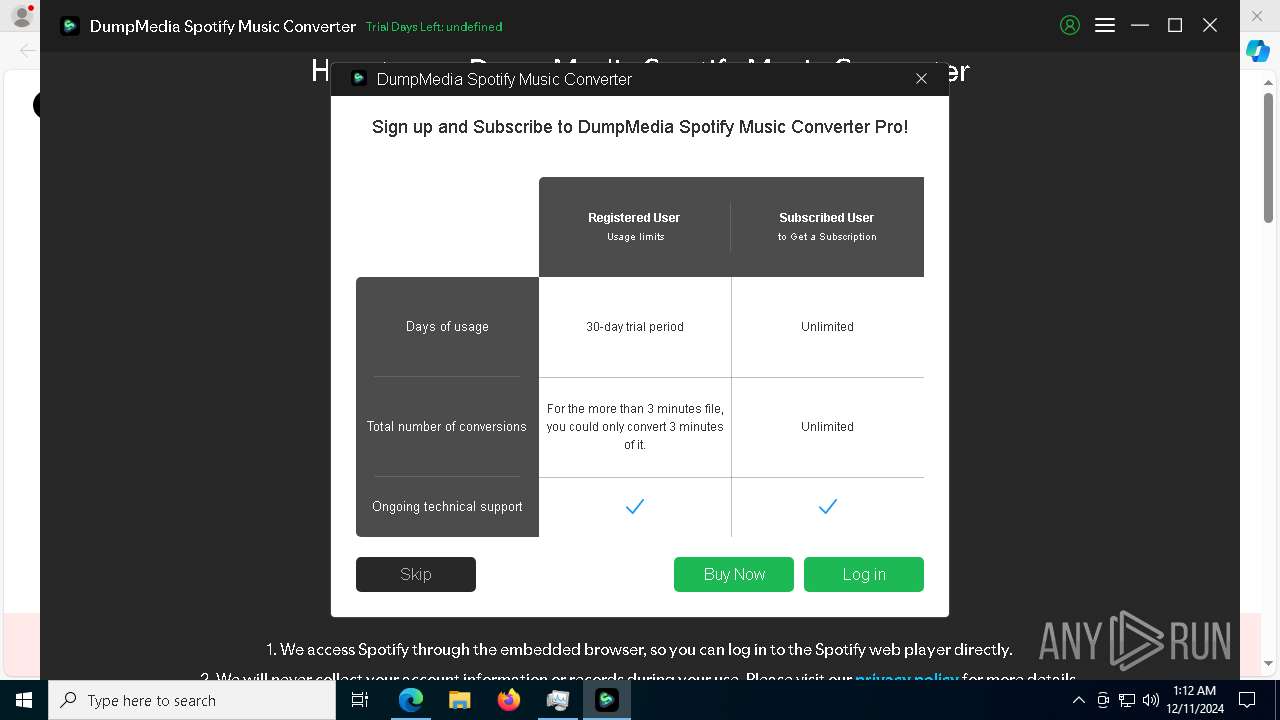
Task: Skip the subscription dialog
Action: click(x=416, y=574)
